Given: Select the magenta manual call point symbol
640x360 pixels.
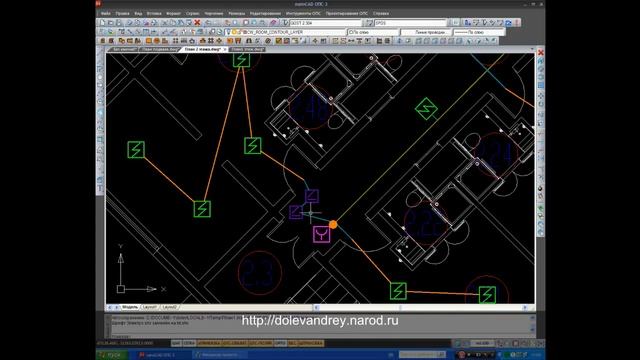Looking at the screenshot, I should (x=322, y=234).
